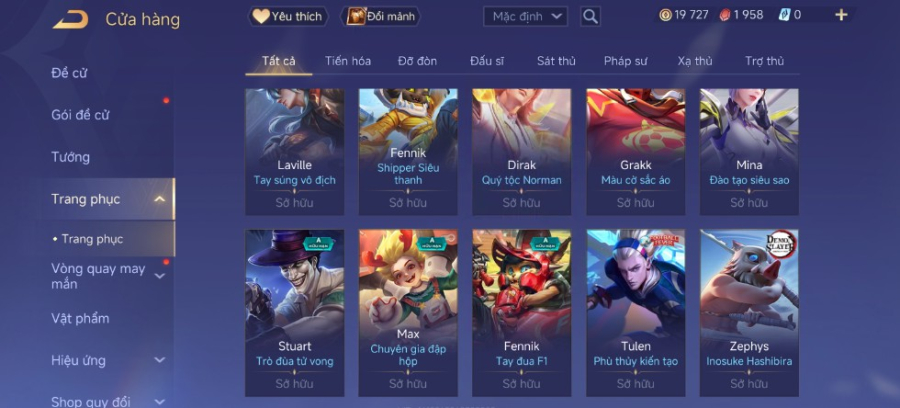
Task: Collapse the Trang phục sidebar section
Action: coord(160,199)
